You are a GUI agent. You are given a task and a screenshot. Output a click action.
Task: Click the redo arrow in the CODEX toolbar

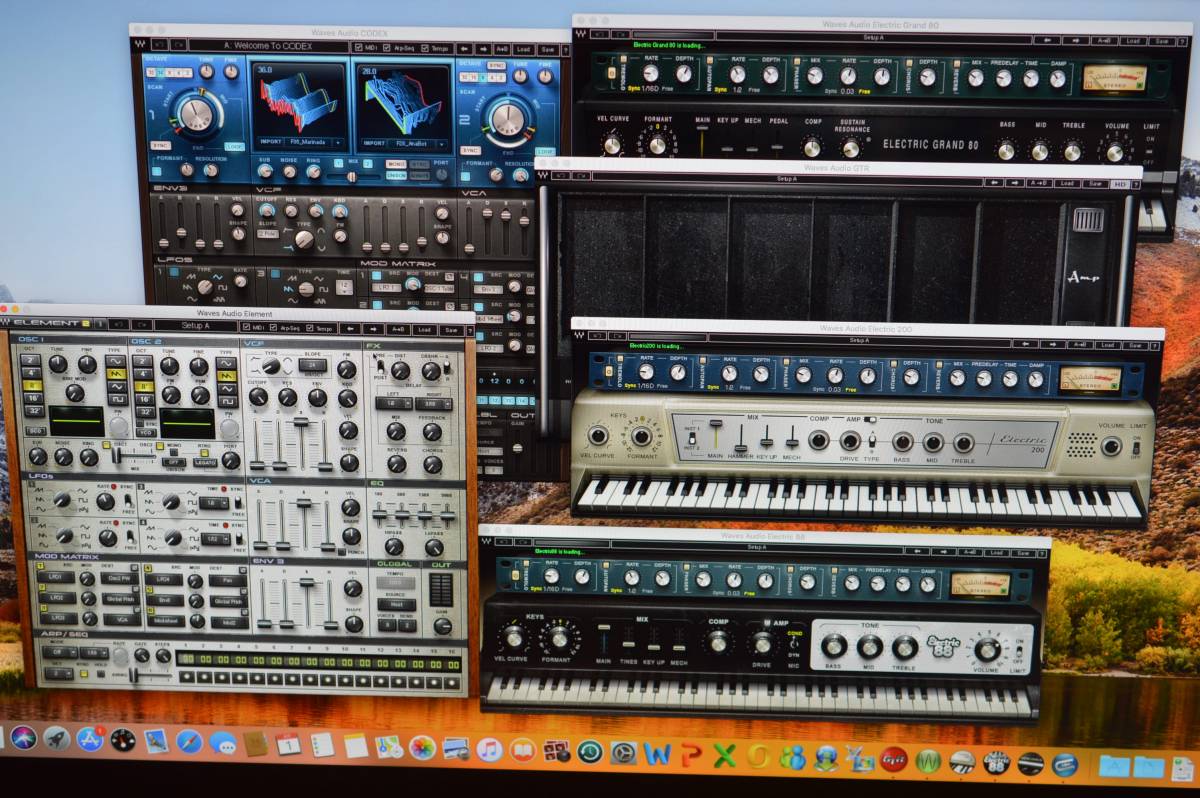(x=178, y=44)
